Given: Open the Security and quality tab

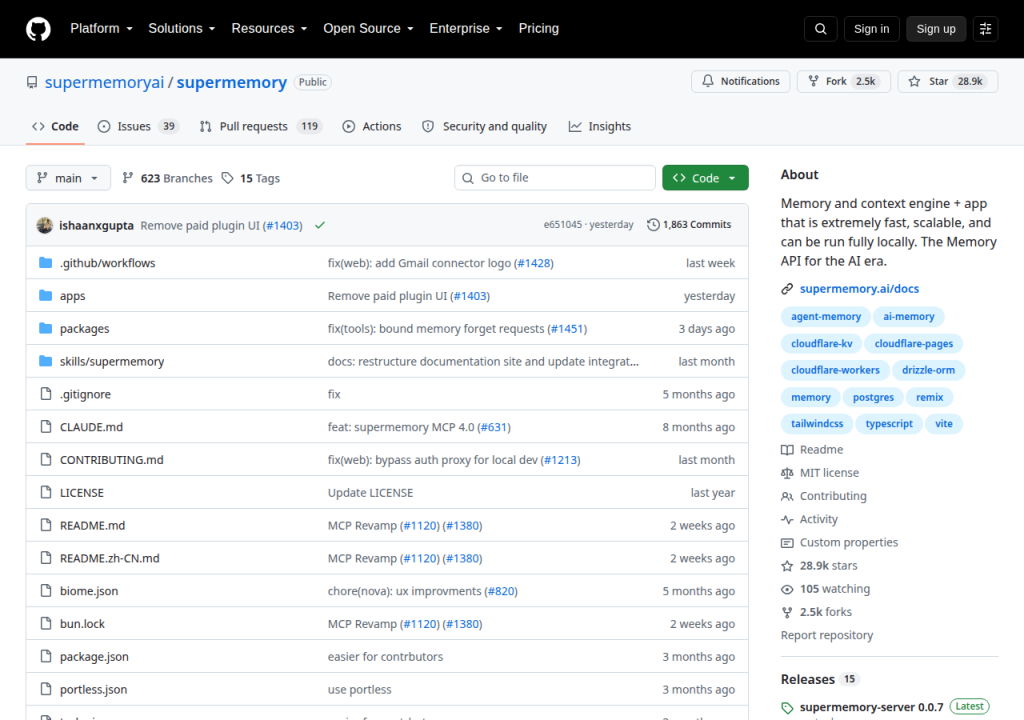Looking at the screenshot, I should pyautogui.click(x=485, y=127).
